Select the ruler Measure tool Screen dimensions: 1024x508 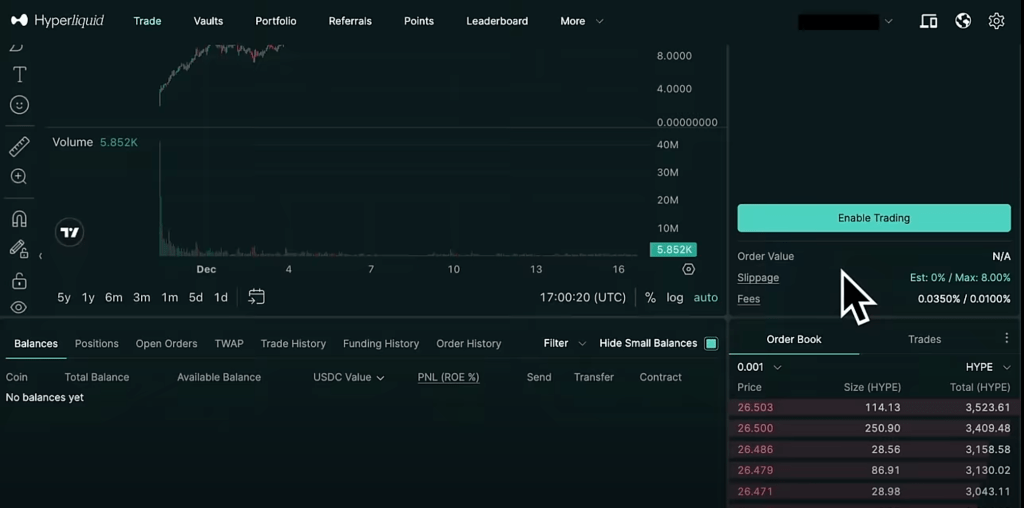19,147
